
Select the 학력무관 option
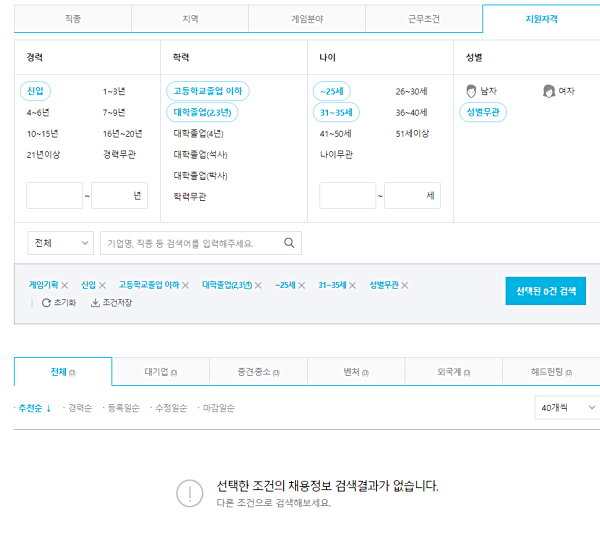click(x=190, y=197)
